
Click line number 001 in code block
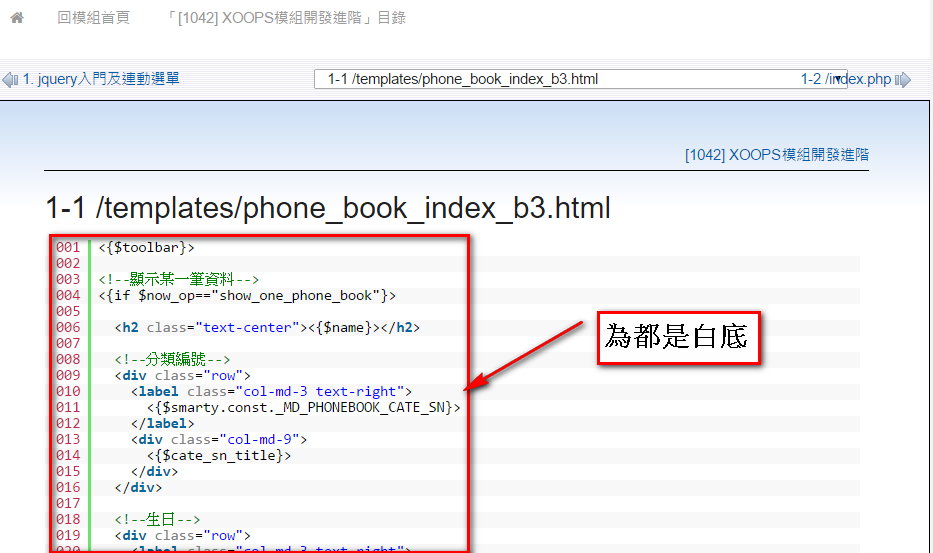pyautogui.click(x=68, y=247)
